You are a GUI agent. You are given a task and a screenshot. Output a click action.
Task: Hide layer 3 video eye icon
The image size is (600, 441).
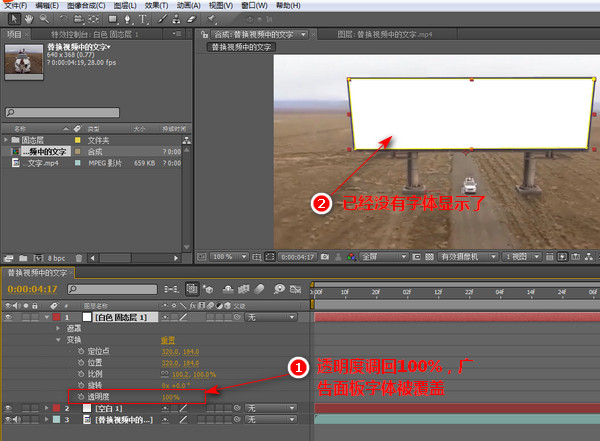(x=8, y=420)
